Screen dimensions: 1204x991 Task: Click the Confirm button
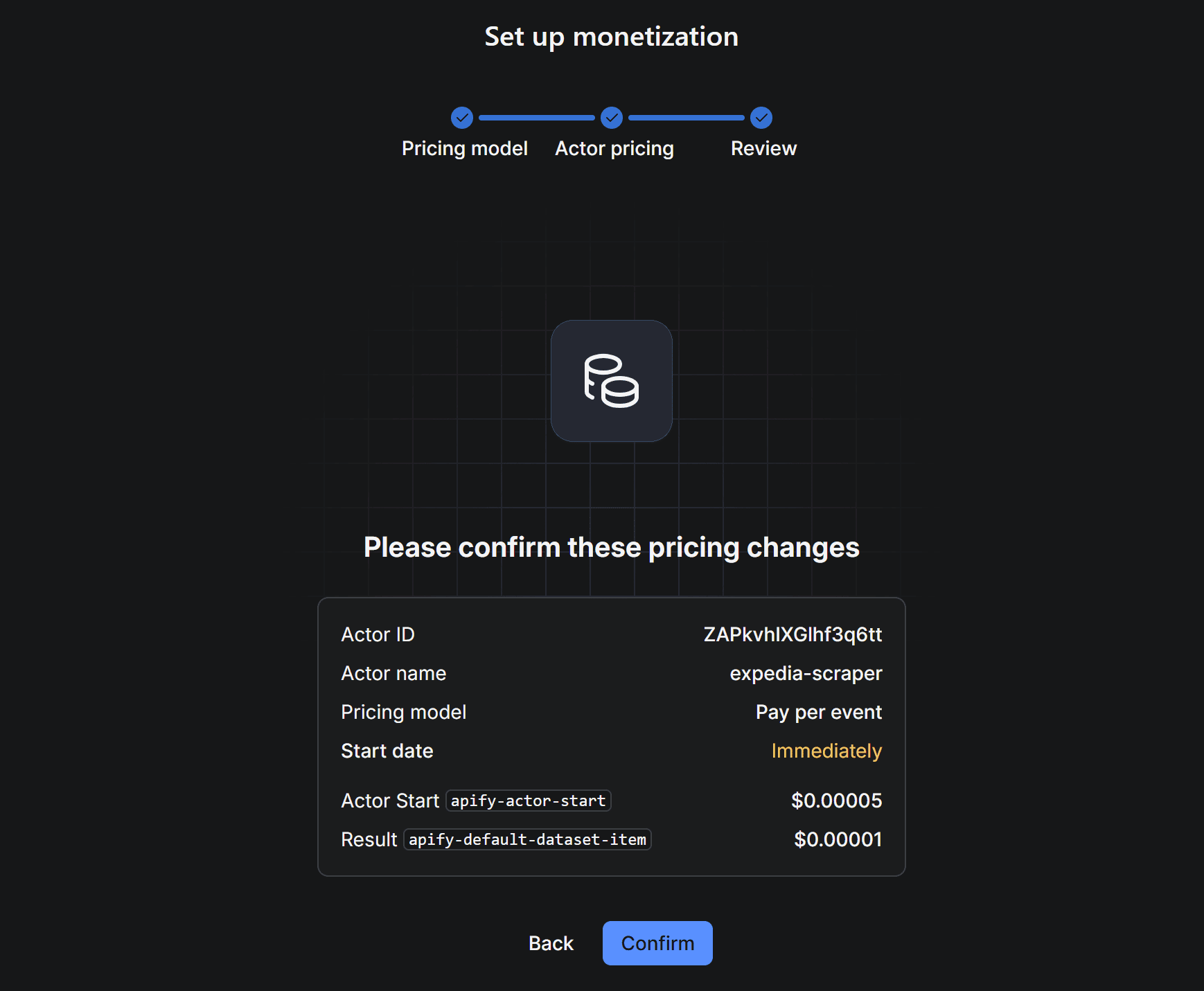point(657,943)
